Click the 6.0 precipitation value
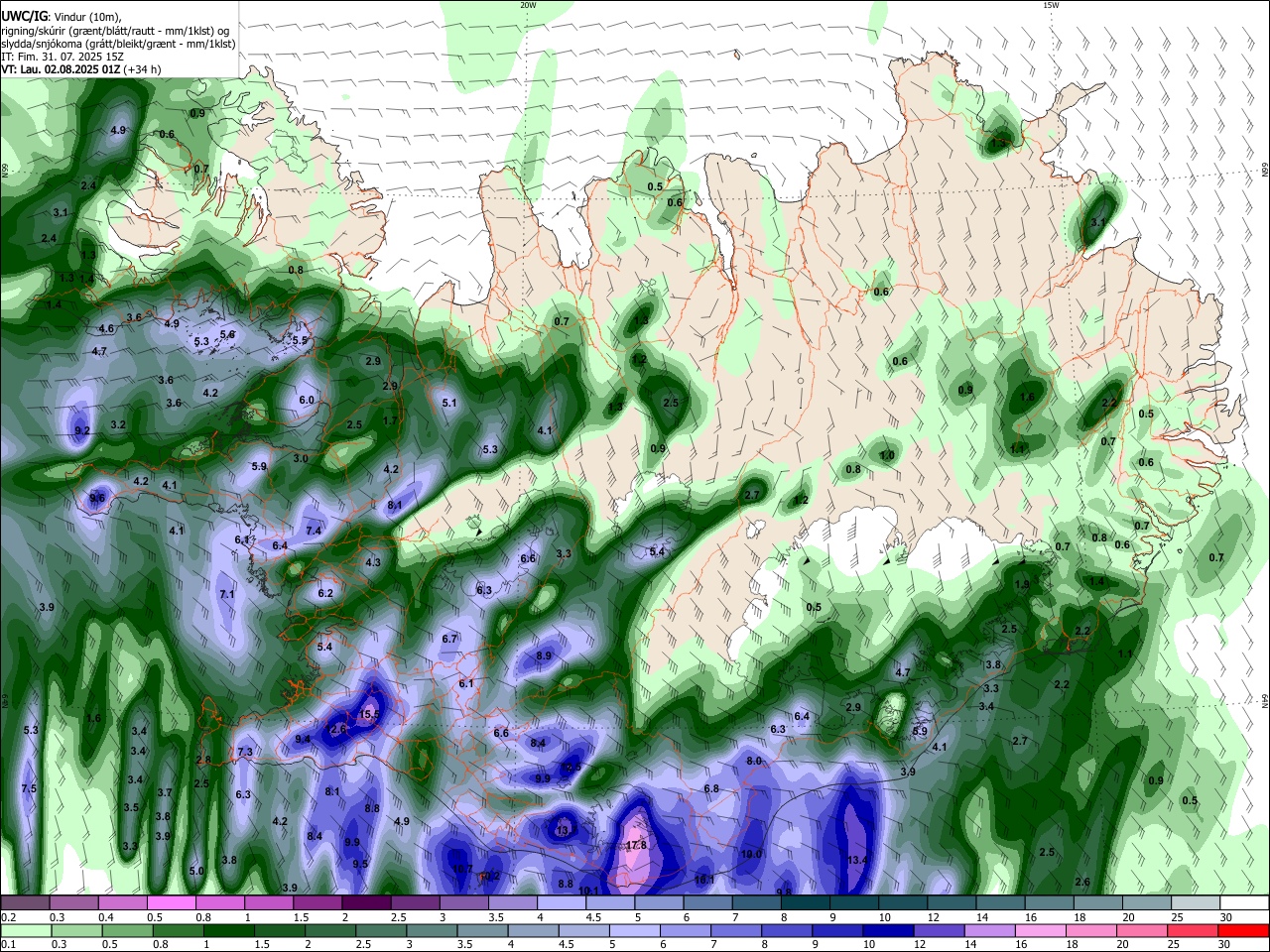This screenshot has width=1270, height=952. point(307,400)
